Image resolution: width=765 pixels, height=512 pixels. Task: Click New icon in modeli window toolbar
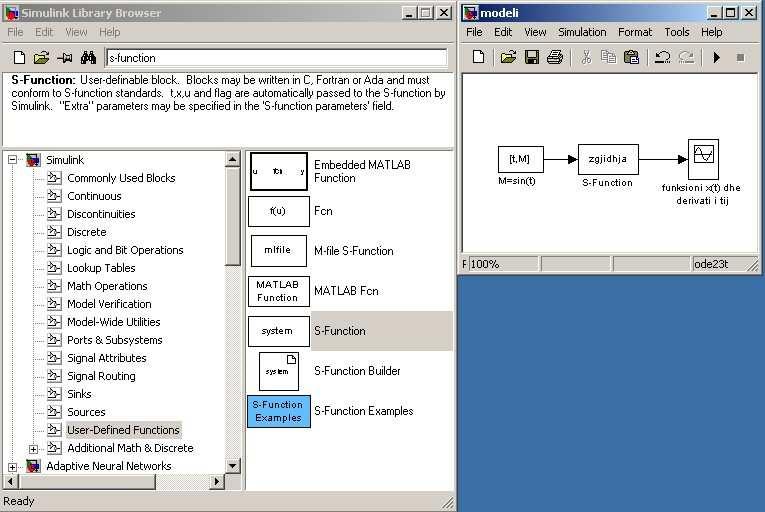pyautogui.click(x=479, y=57)
